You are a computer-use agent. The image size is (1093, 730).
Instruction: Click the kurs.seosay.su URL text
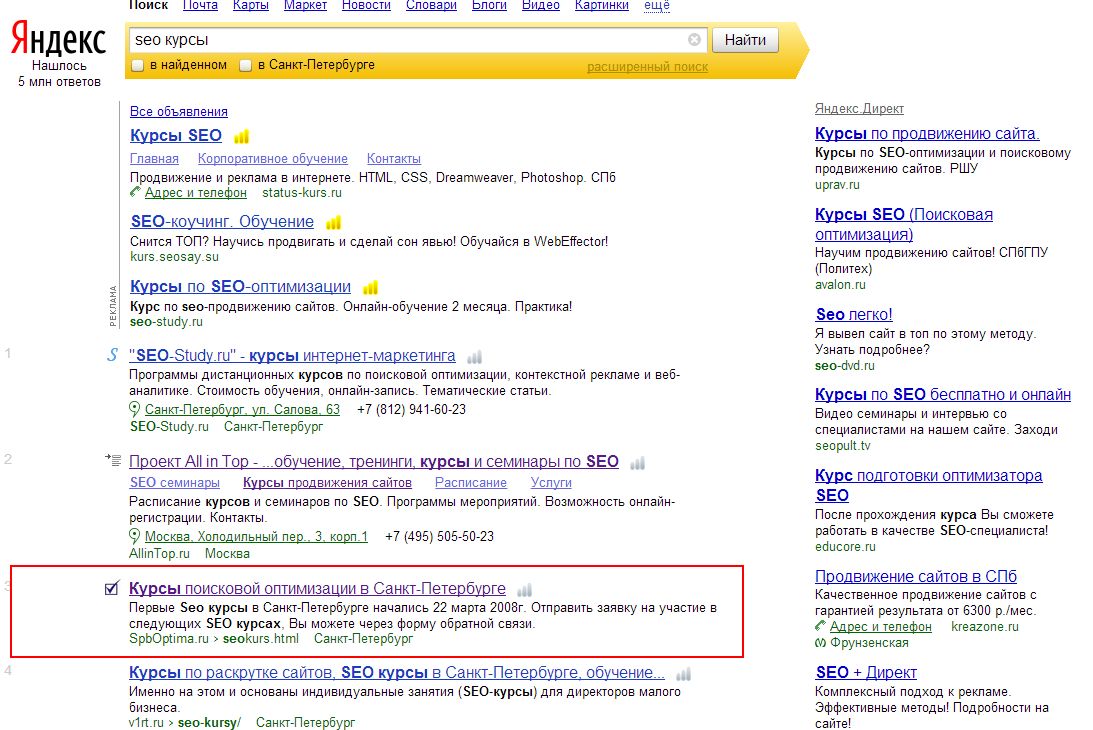(174, 257)
